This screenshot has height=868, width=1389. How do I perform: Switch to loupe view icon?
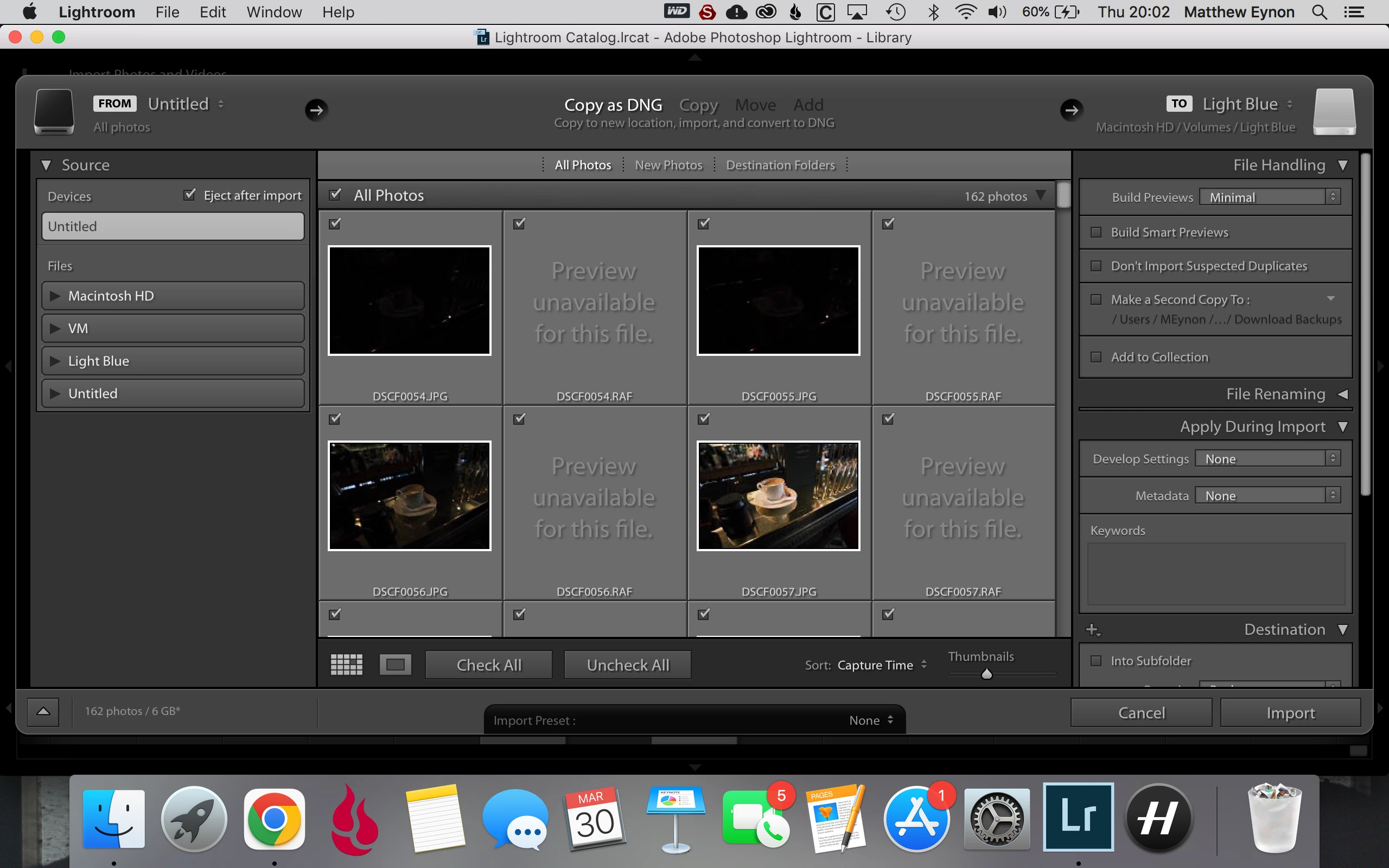coord(396,665)
